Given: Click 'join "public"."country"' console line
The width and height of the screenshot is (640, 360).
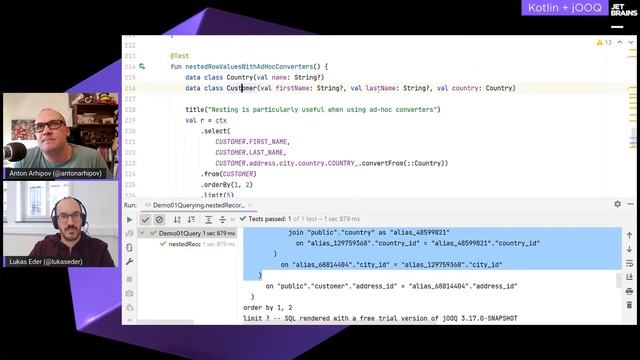Looking at the screenshot, I should point(369,233).
